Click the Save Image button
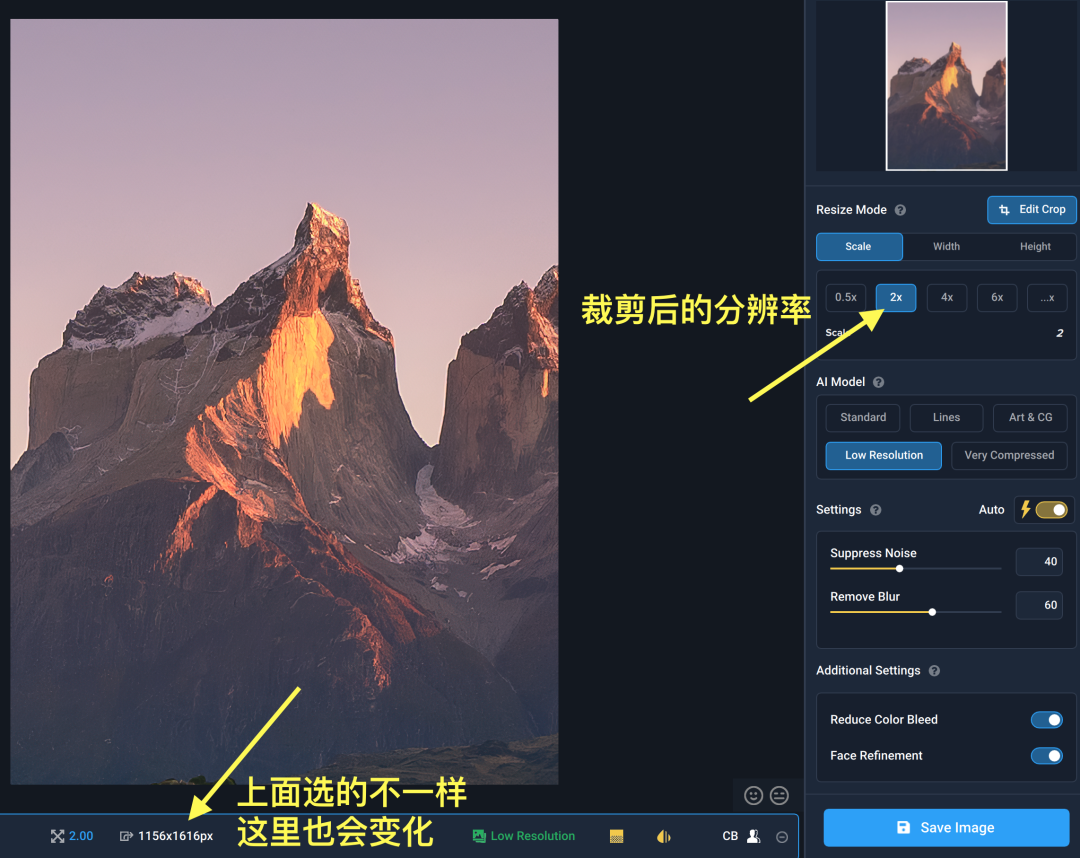This screenshot has height=858, width=1080. (x=946, y=827)
